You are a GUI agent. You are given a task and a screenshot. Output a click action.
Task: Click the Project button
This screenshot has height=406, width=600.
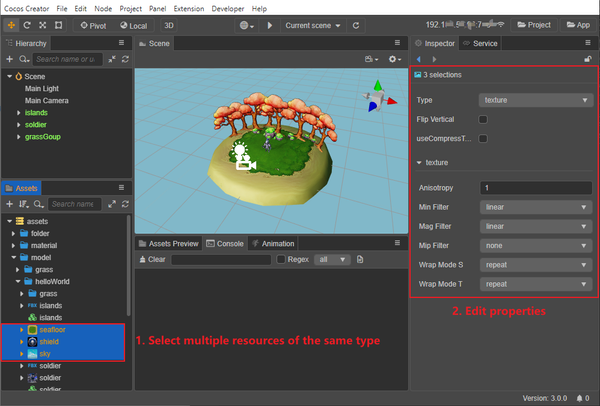[x=534, y=25]
